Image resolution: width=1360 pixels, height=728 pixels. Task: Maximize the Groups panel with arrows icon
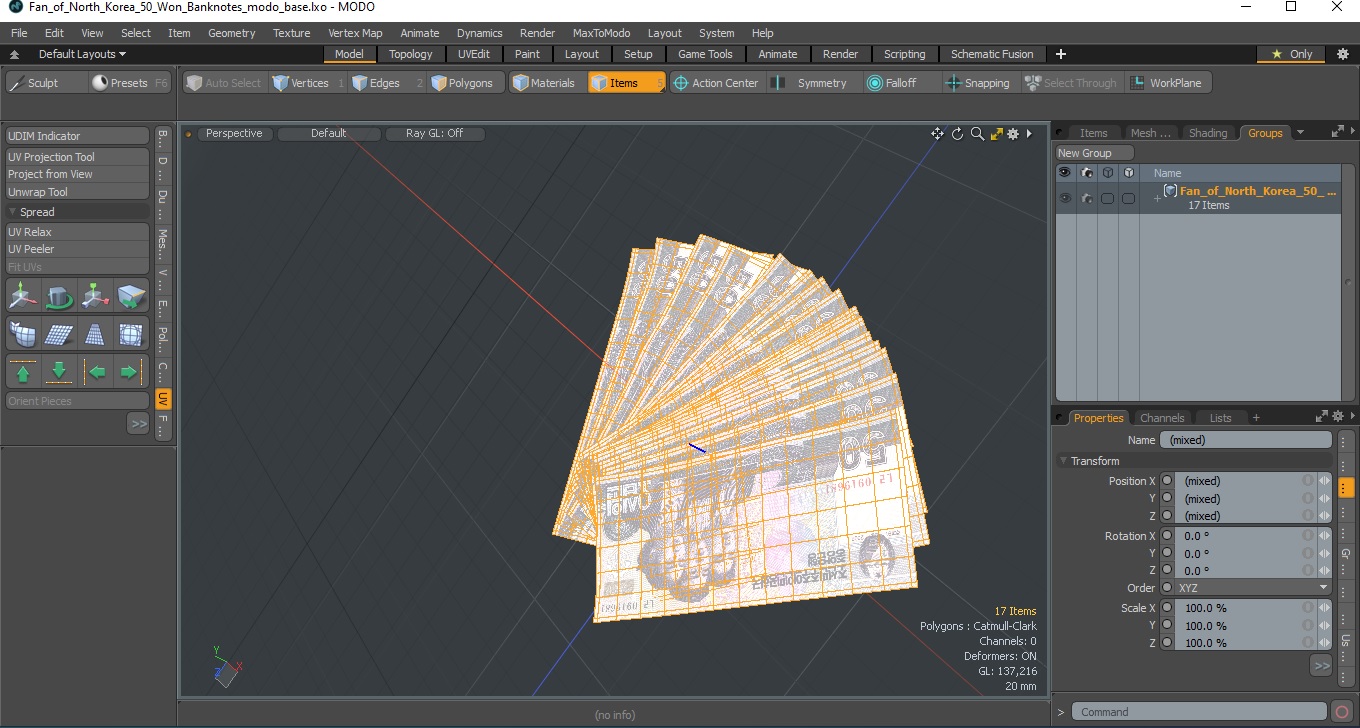click(x=1338, y=132)
